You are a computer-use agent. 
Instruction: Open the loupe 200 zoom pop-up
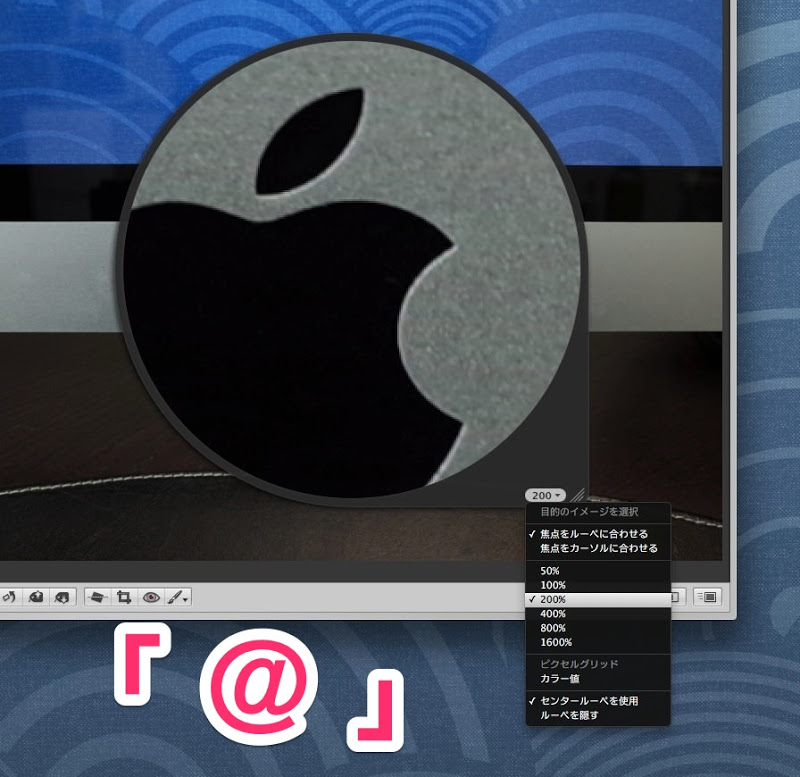545,495
